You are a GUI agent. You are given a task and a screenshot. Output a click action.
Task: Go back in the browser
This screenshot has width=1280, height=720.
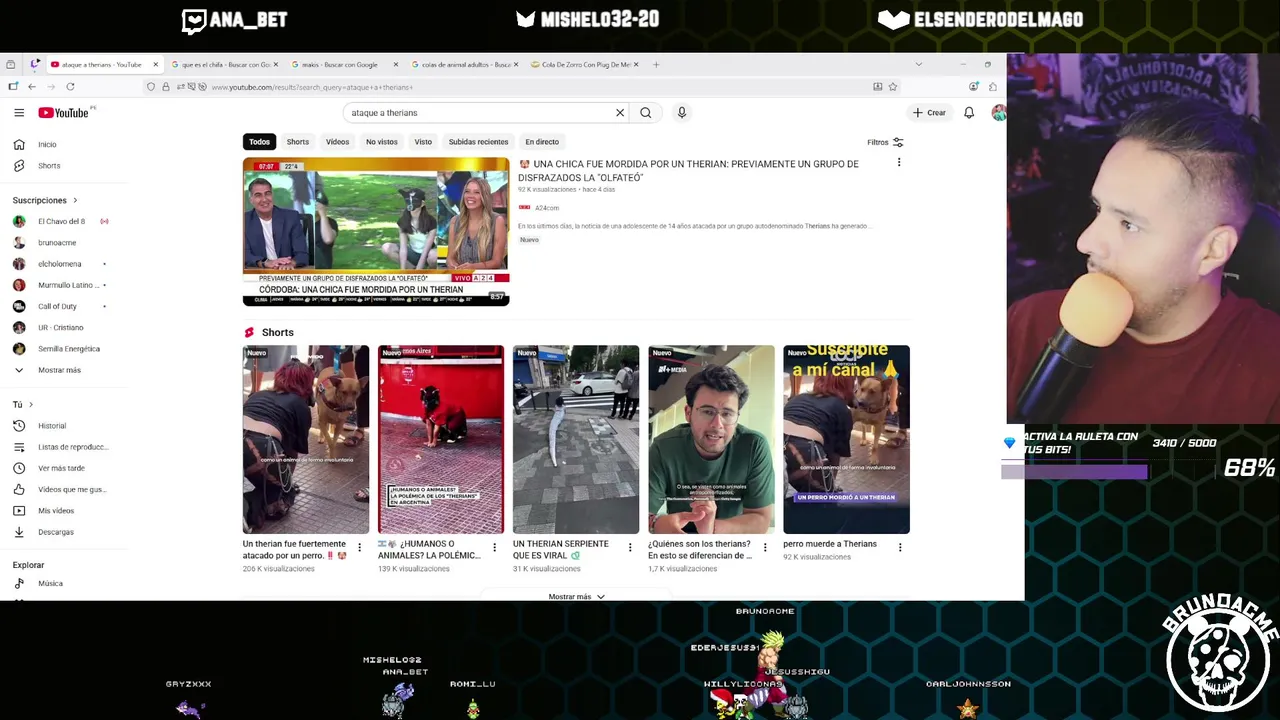coord(32,87)
